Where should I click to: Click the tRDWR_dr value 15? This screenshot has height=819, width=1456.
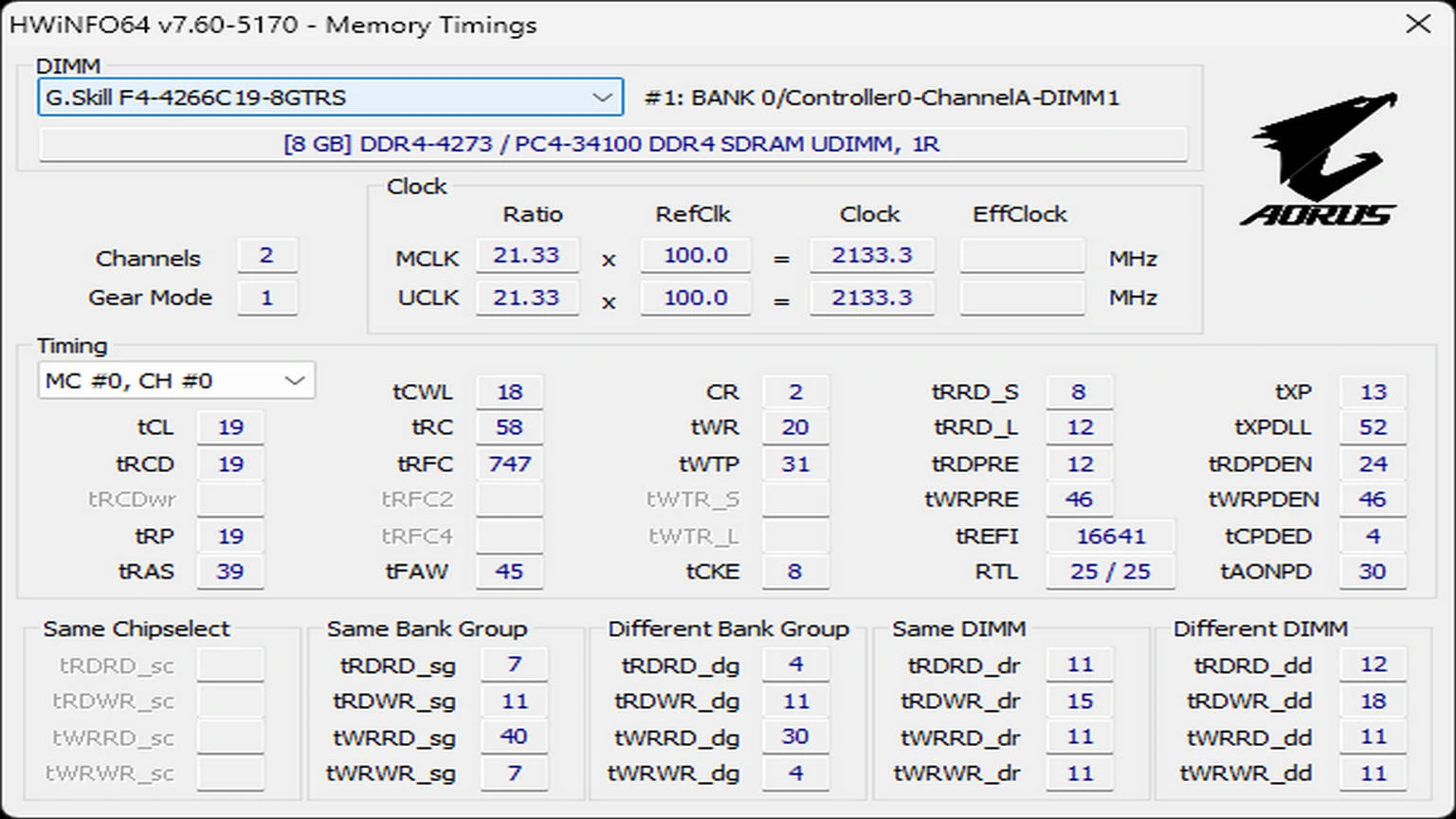coord(1079,701)
